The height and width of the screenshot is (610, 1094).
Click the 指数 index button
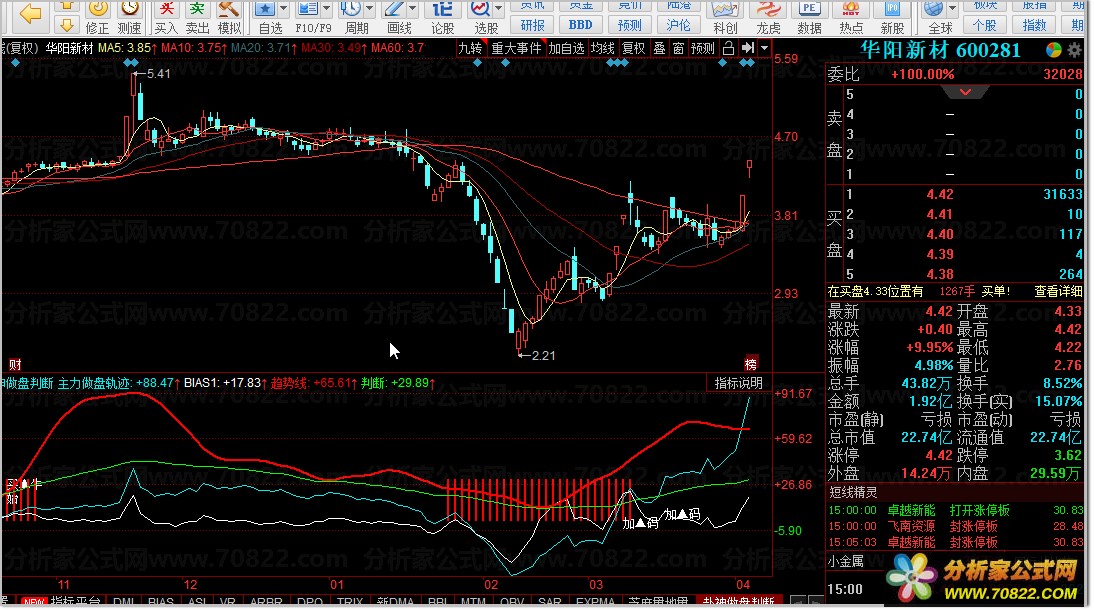[x=1034, y=25]
